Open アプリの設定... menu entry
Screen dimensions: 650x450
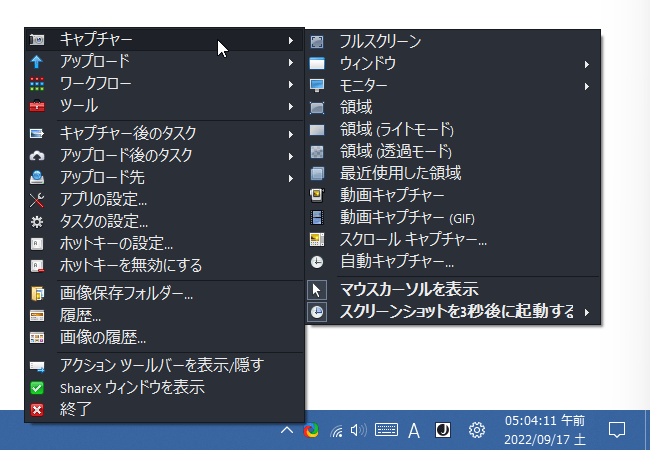click(x=165, y=200)
